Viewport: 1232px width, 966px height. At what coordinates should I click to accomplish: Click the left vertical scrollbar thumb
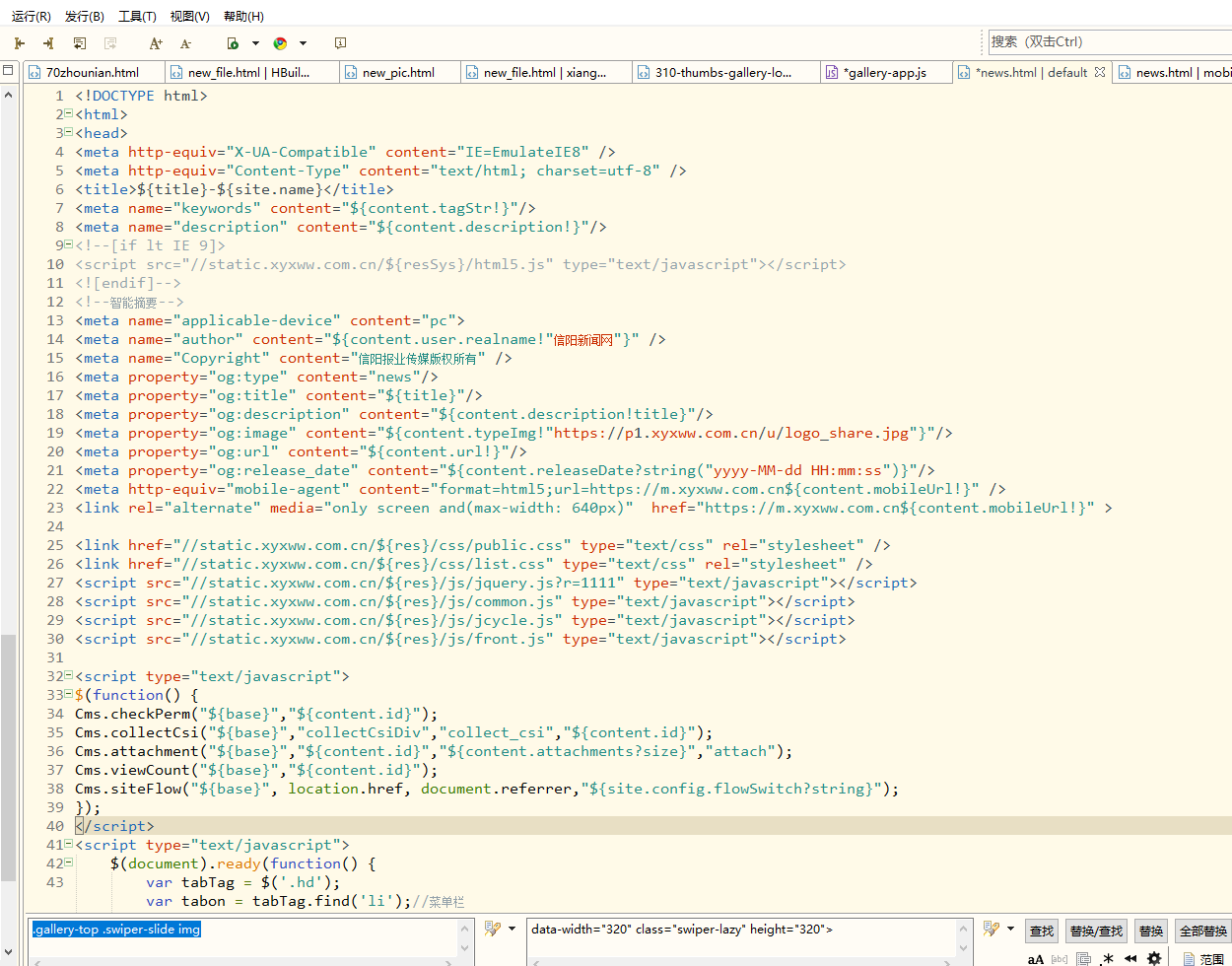[x=8, y=756]
